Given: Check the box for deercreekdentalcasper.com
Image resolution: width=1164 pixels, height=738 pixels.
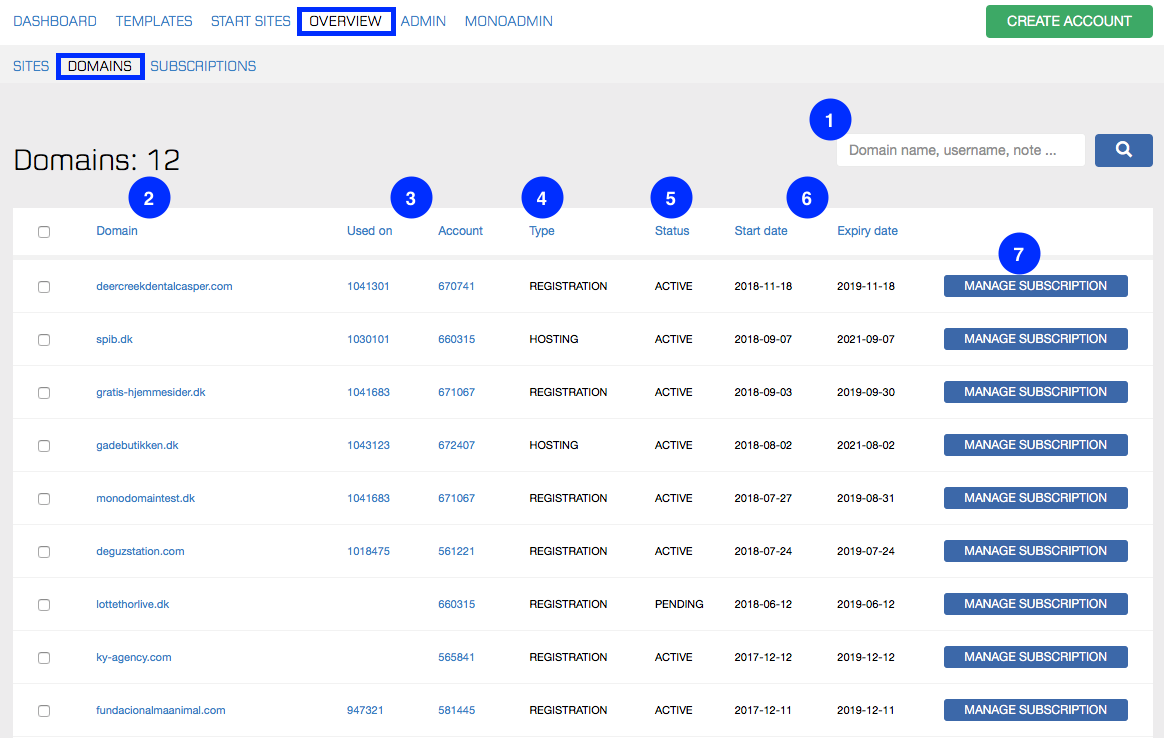Looking at the screenshot, I should point(44,287).
